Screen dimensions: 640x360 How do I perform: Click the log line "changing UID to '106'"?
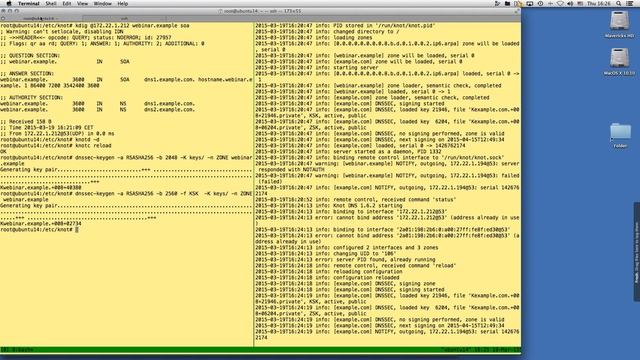[326, 253]
